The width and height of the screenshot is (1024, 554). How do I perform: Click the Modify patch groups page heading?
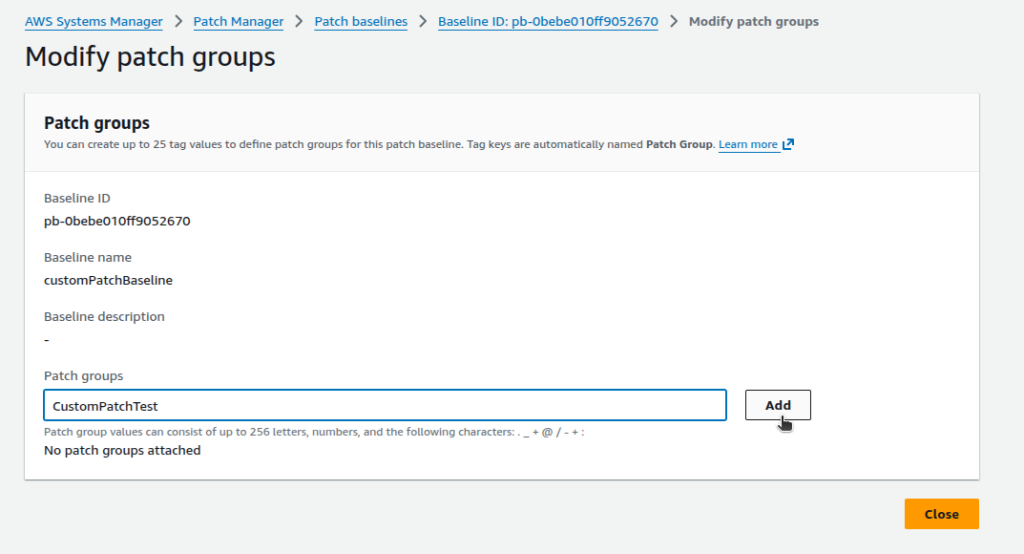click(x=150, y=57)
